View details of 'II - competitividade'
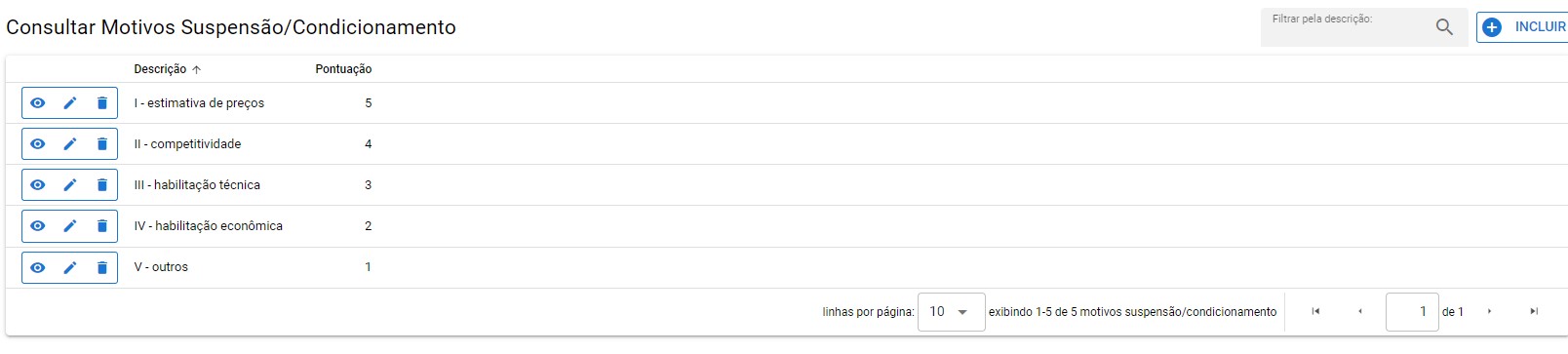The width and height of the screenshot is (1568, 354). [x=38, y=144]
